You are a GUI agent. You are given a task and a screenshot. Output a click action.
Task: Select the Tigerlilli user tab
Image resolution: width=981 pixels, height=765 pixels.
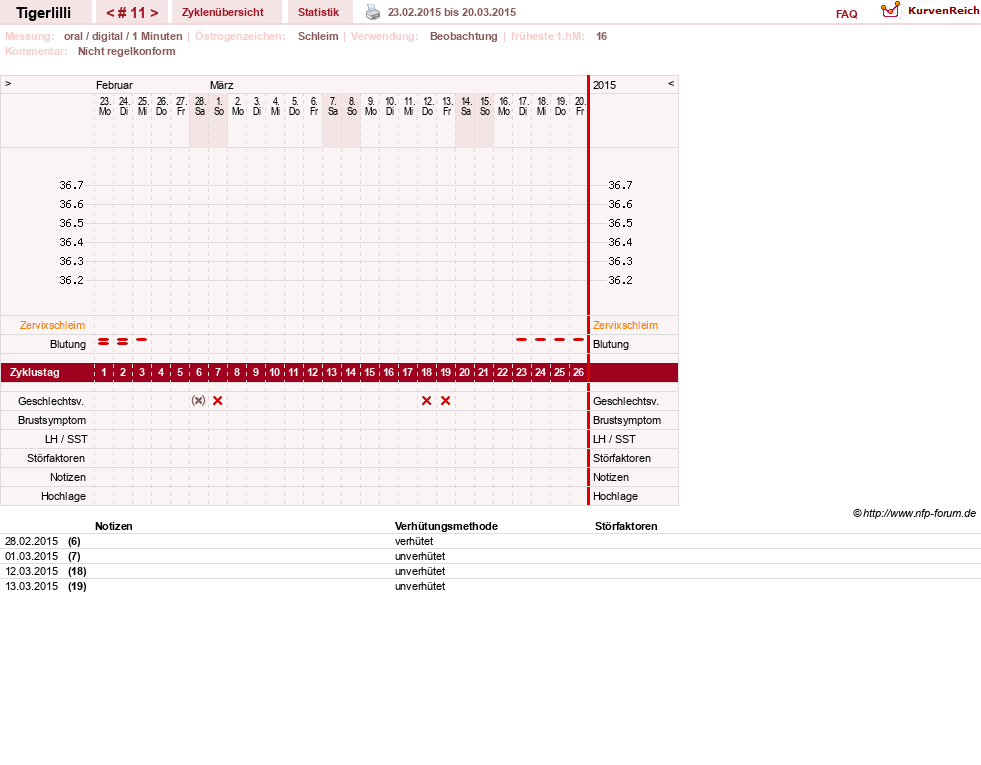coord(44,13)
